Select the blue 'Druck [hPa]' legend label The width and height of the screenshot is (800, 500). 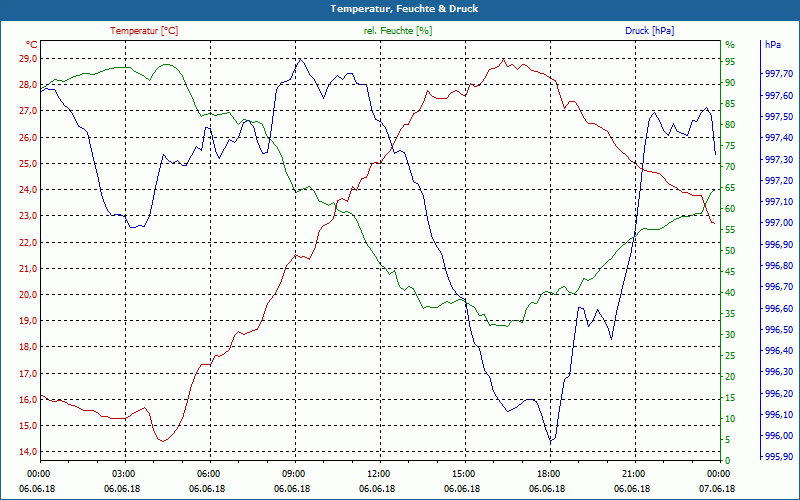(x=649, y=31)
